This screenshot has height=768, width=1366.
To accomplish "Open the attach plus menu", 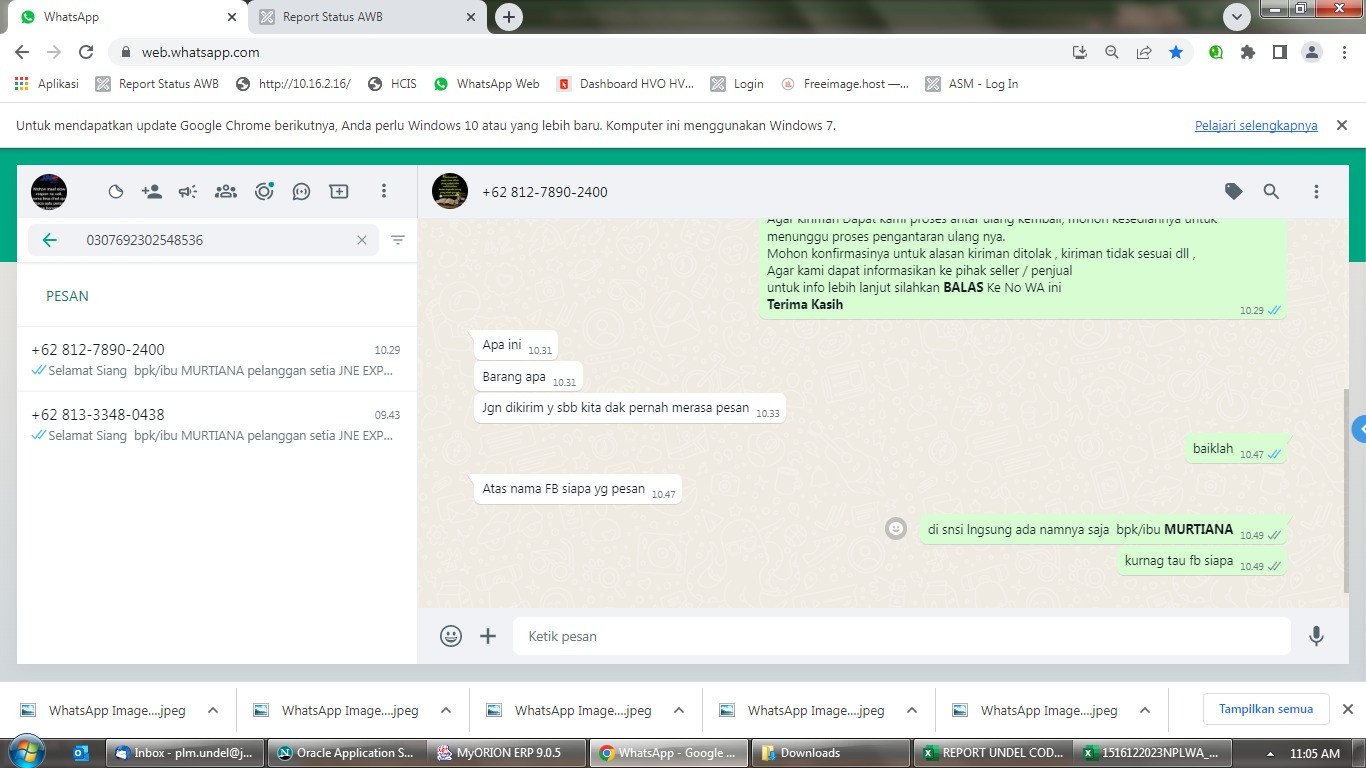I will click(x=488, y=636).
